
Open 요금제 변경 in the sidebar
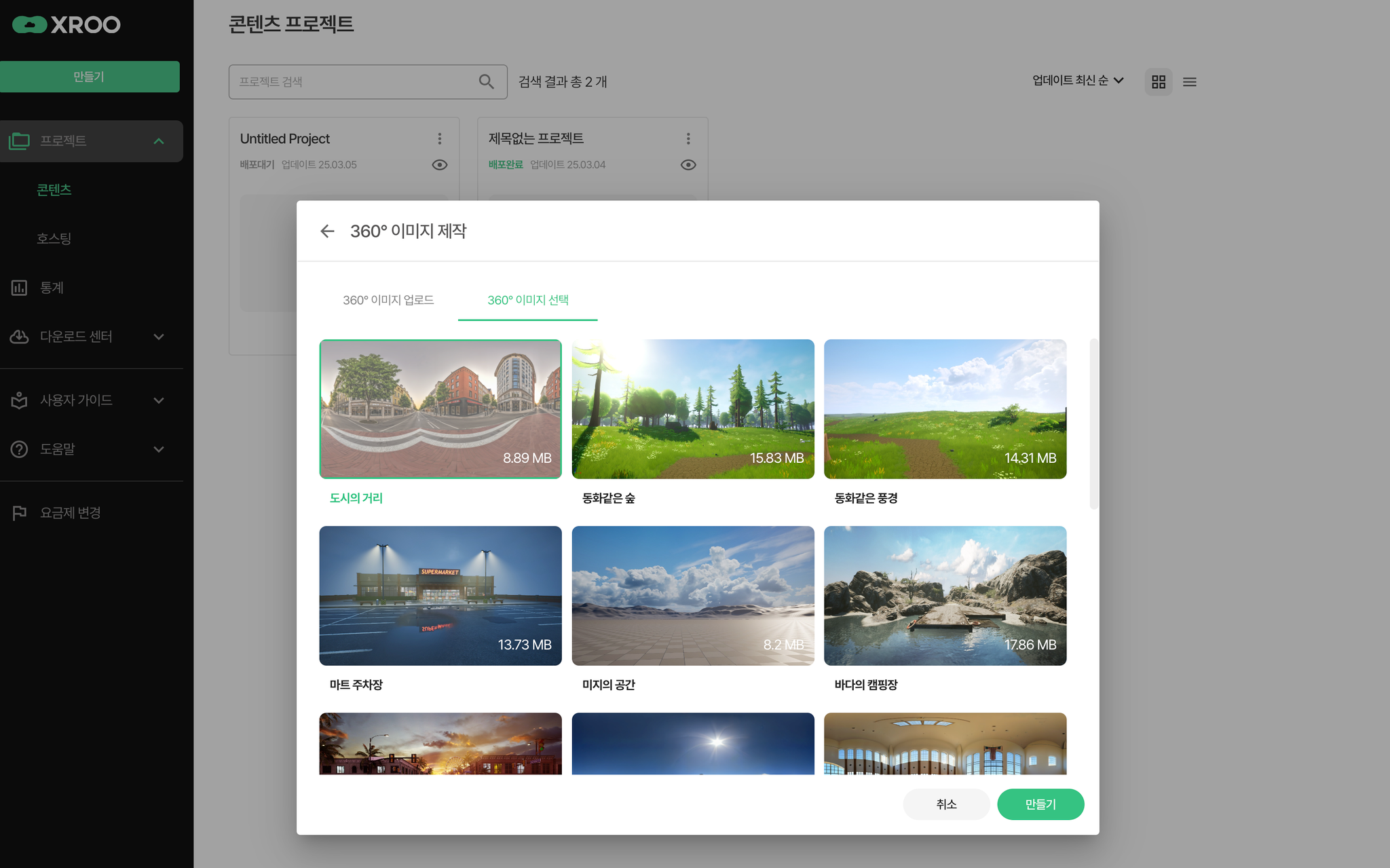[x=71, y=513]
